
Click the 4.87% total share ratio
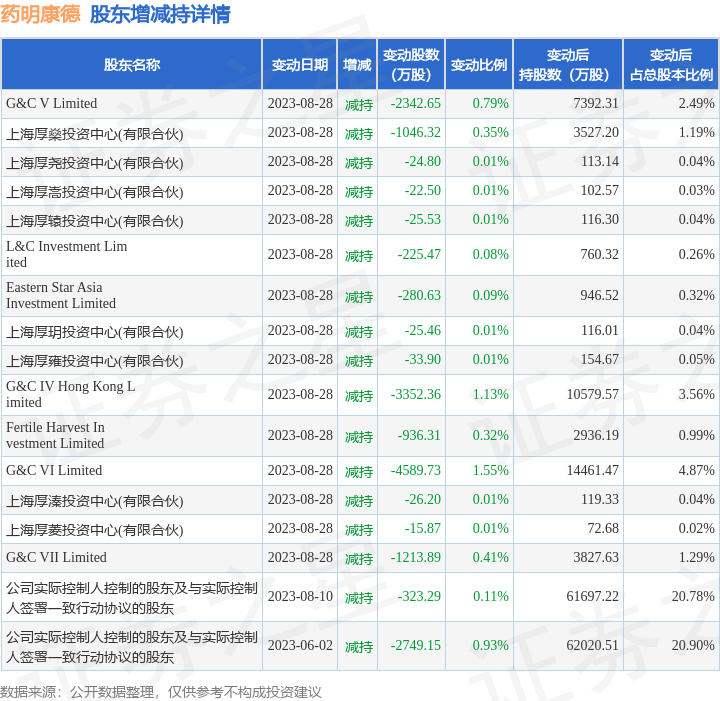click(697, 470)
